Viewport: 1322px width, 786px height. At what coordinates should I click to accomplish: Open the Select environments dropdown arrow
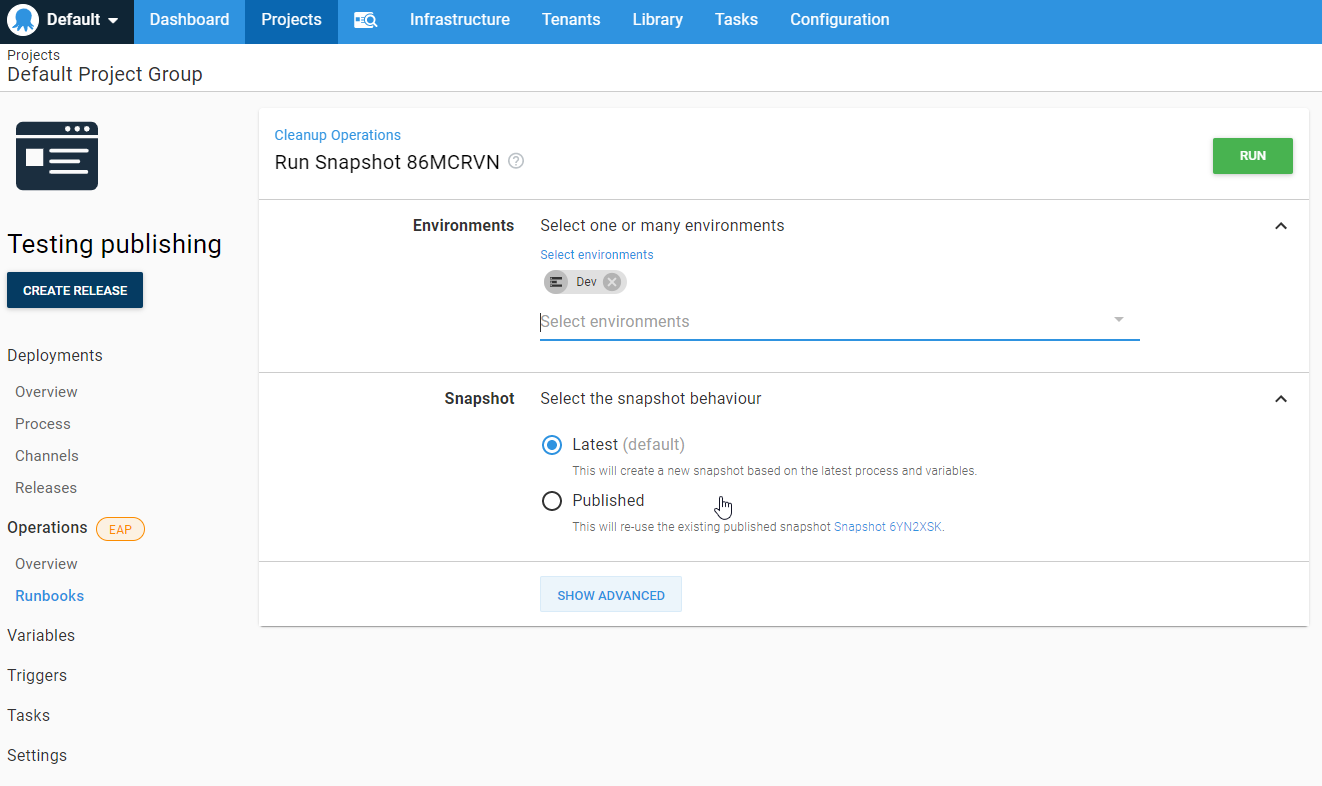coord(1119,320)
